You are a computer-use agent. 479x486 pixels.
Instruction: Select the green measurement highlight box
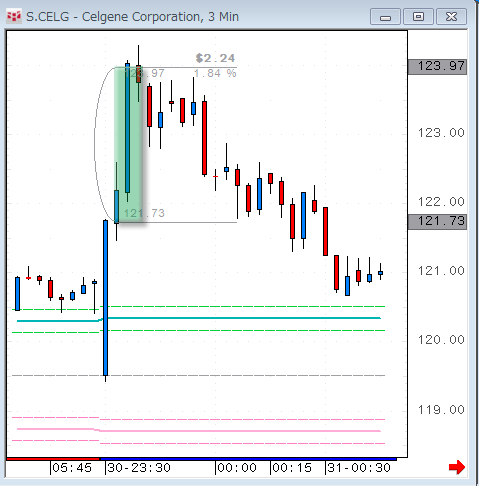pos(129,145)
